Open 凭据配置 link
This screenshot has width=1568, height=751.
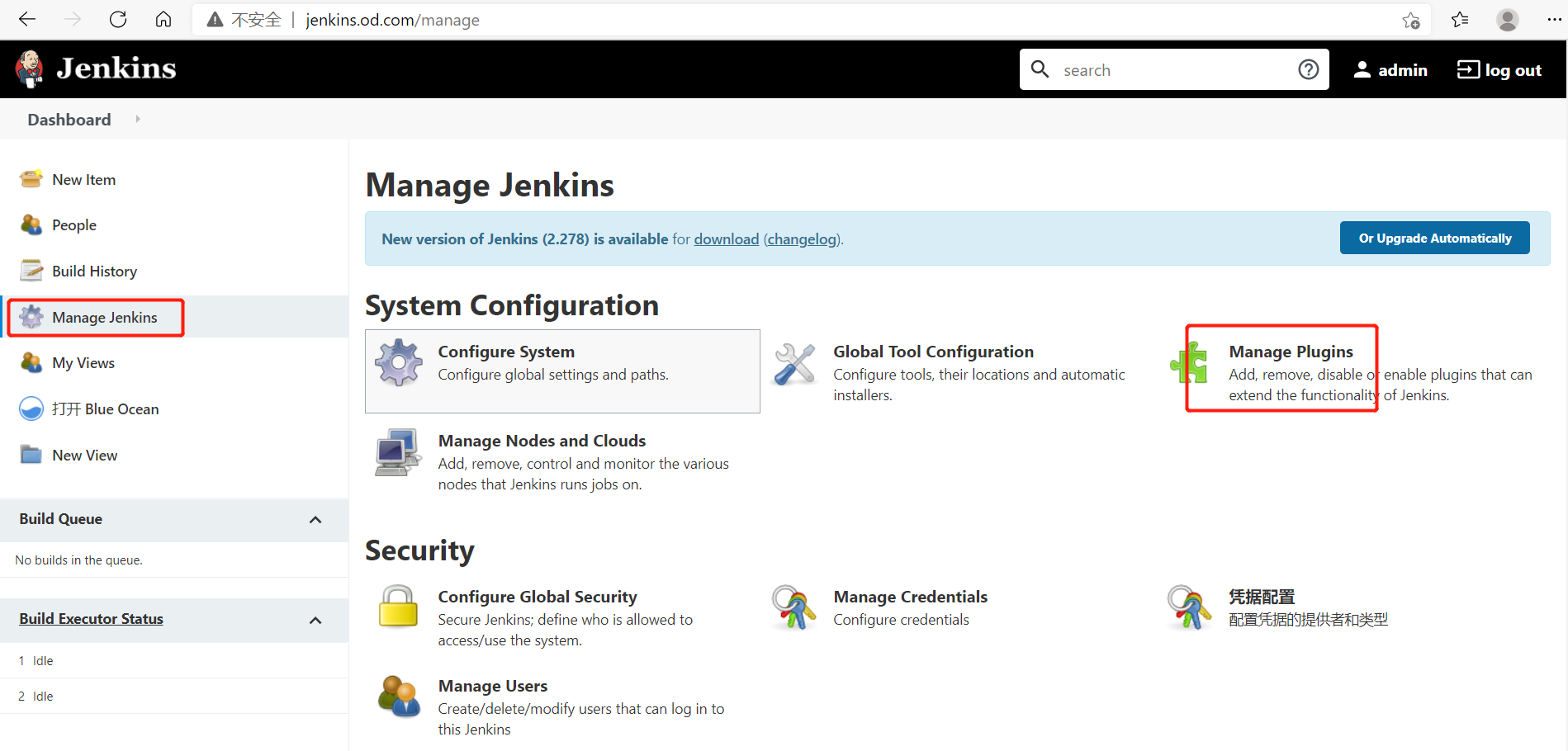(x=1262, y=597)
